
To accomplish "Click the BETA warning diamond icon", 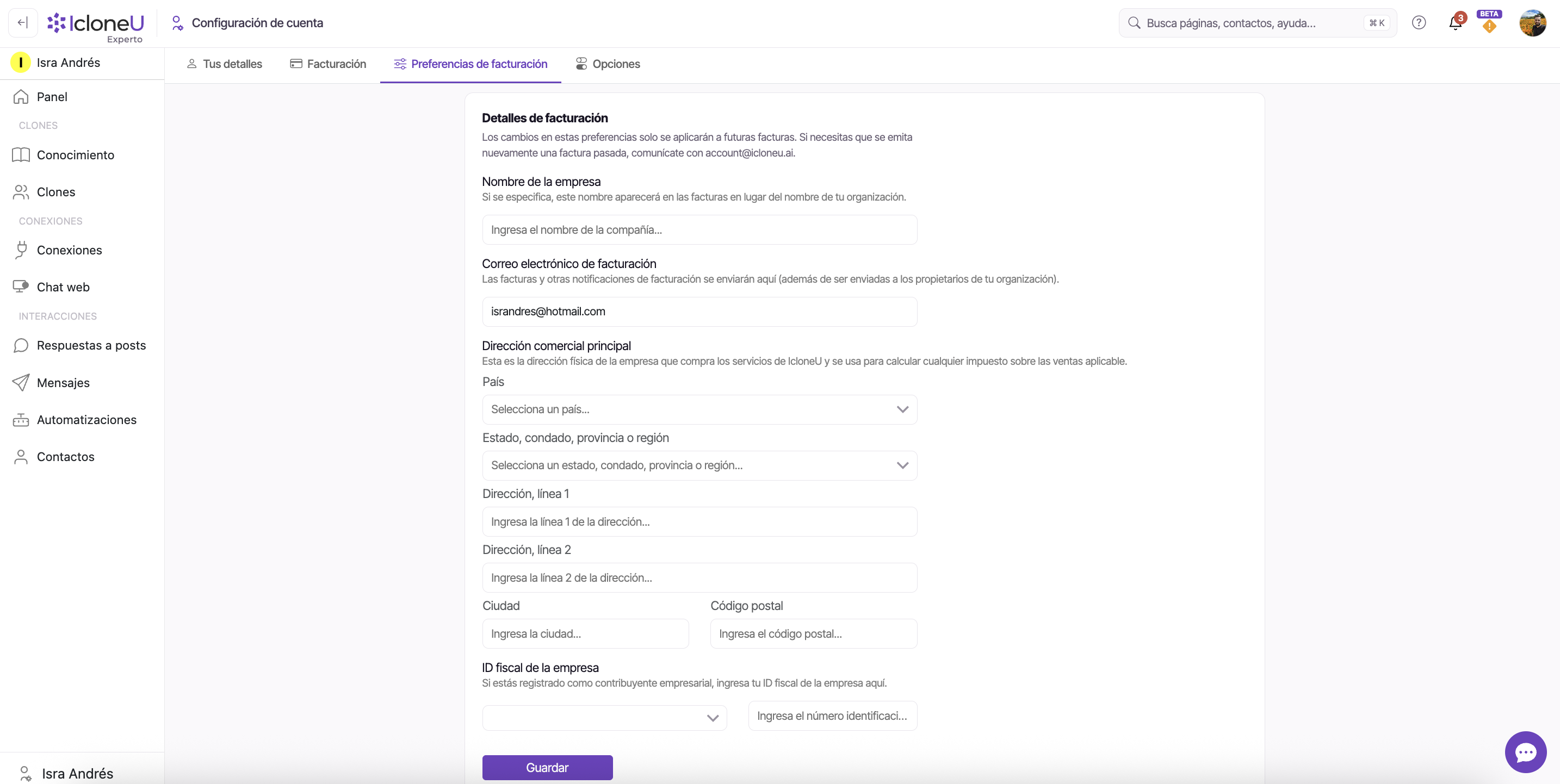I will 1489,27.
